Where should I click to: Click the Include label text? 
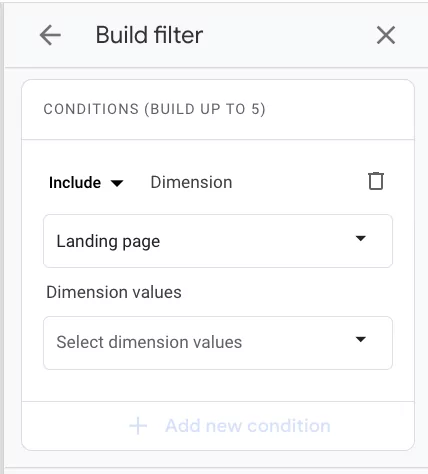coord(75,182)
